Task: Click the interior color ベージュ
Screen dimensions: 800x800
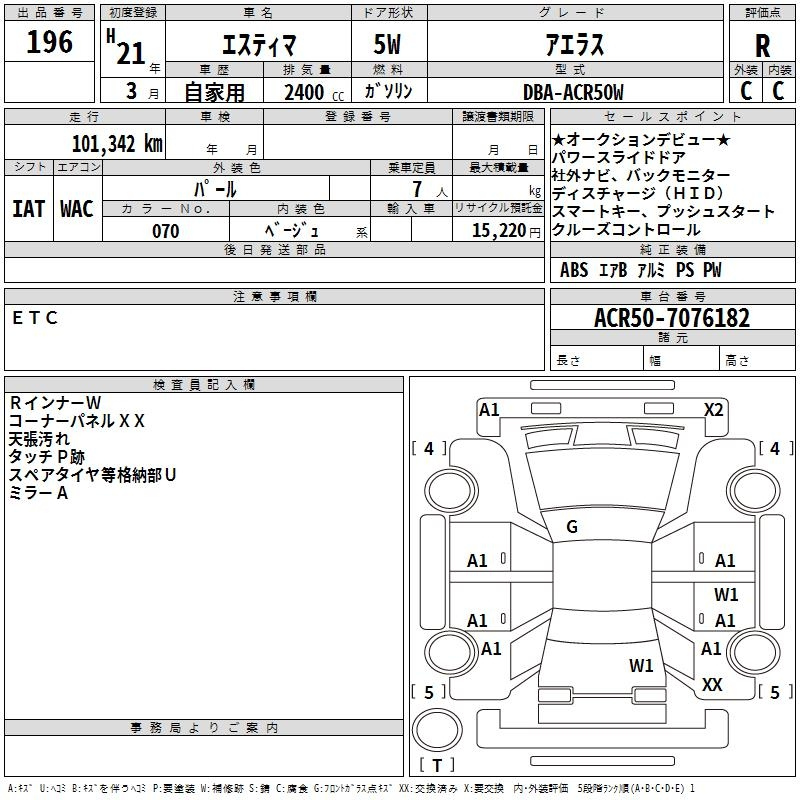Action: (x=292, y=231)
